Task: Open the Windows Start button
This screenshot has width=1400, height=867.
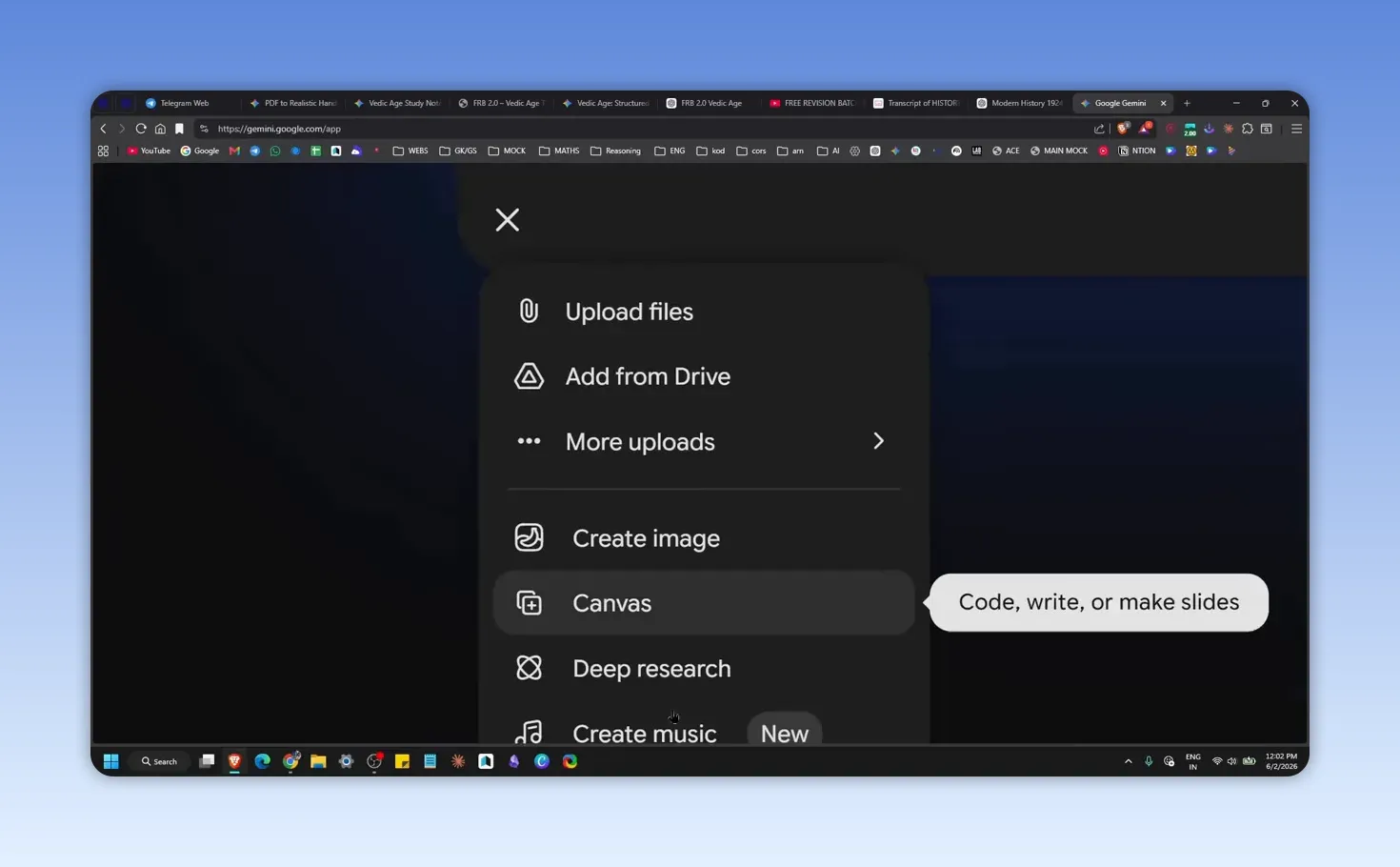Action: (110, 761)
